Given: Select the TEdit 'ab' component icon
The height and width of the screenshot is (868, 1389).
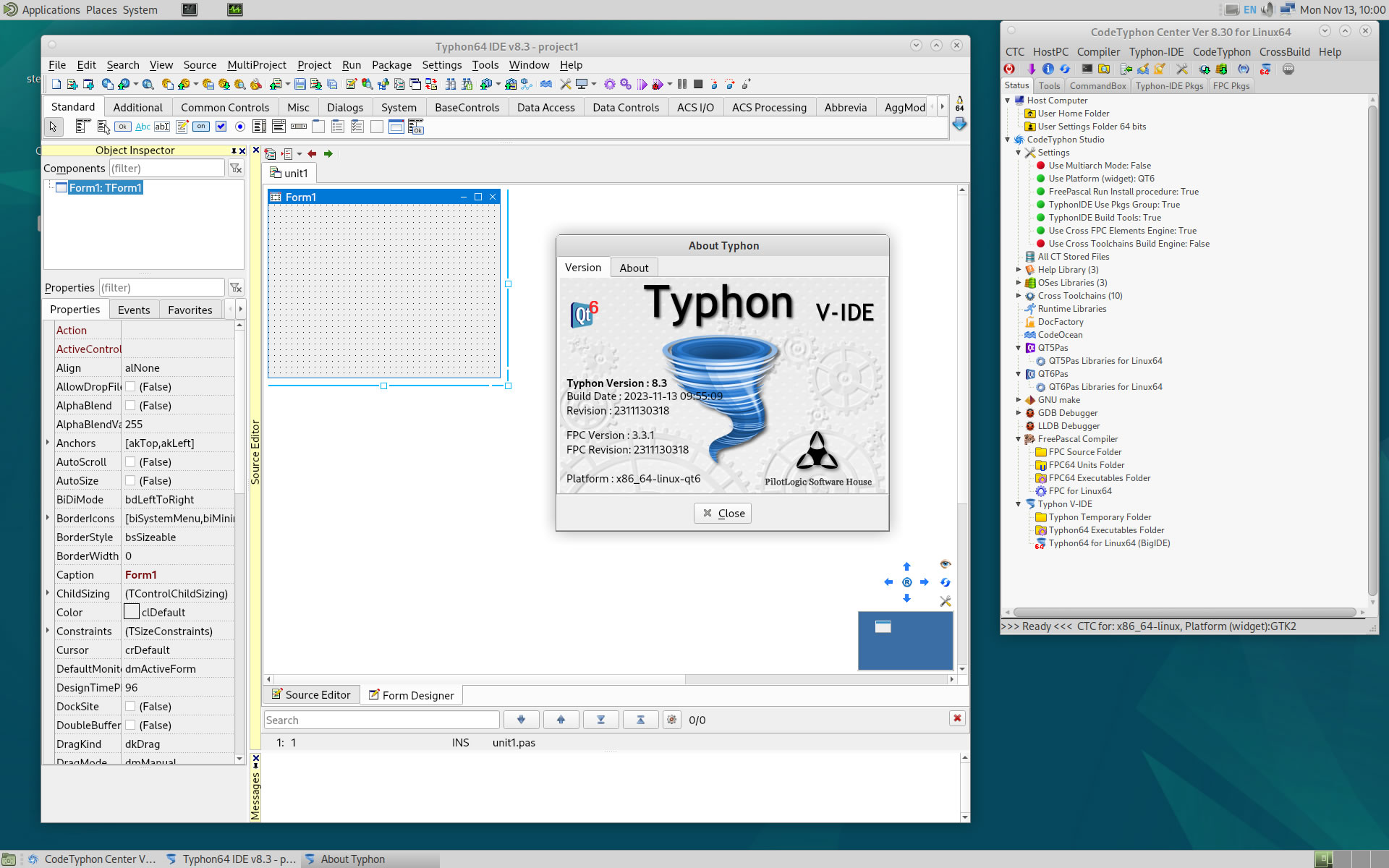Looking at the screenshot, I should 162,127.
